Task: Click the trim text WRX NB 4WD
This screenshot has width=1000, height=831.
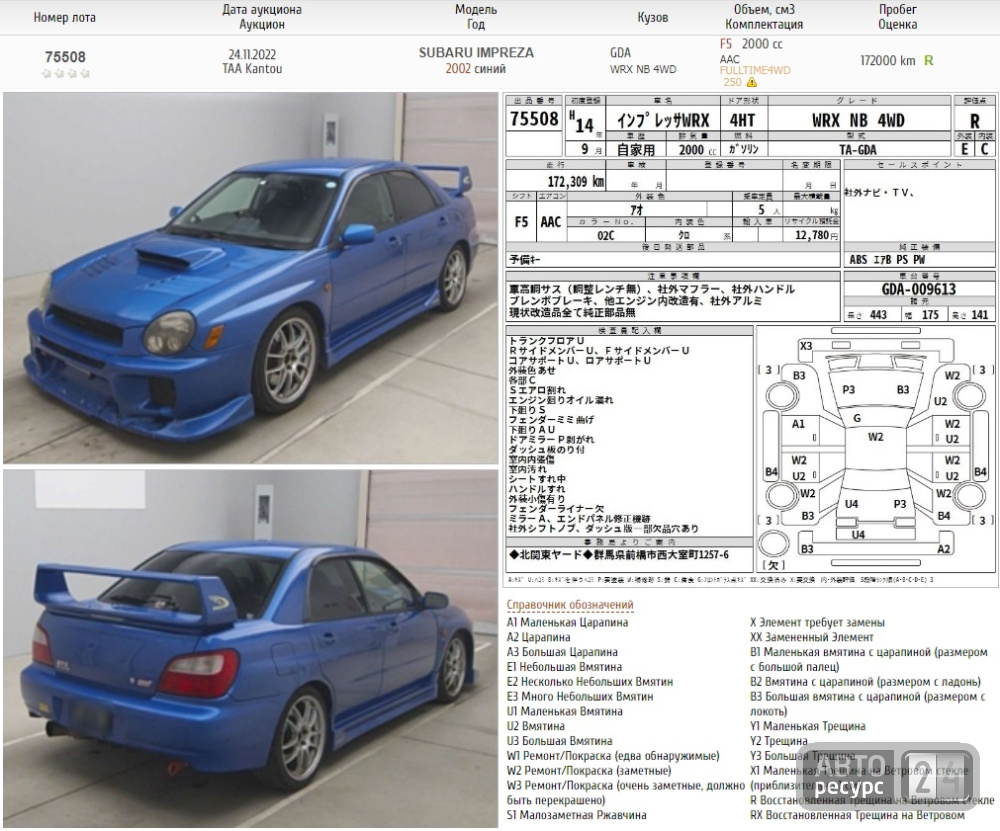Action: (x=643, y=69)
